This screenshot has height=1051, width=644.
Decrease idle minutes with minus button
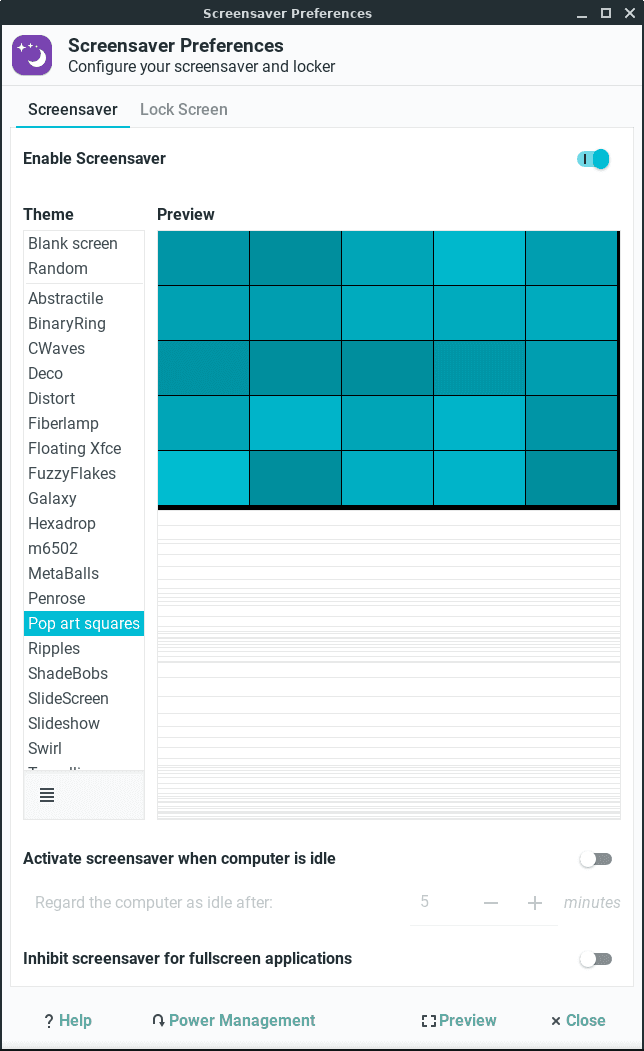[491, 903]
